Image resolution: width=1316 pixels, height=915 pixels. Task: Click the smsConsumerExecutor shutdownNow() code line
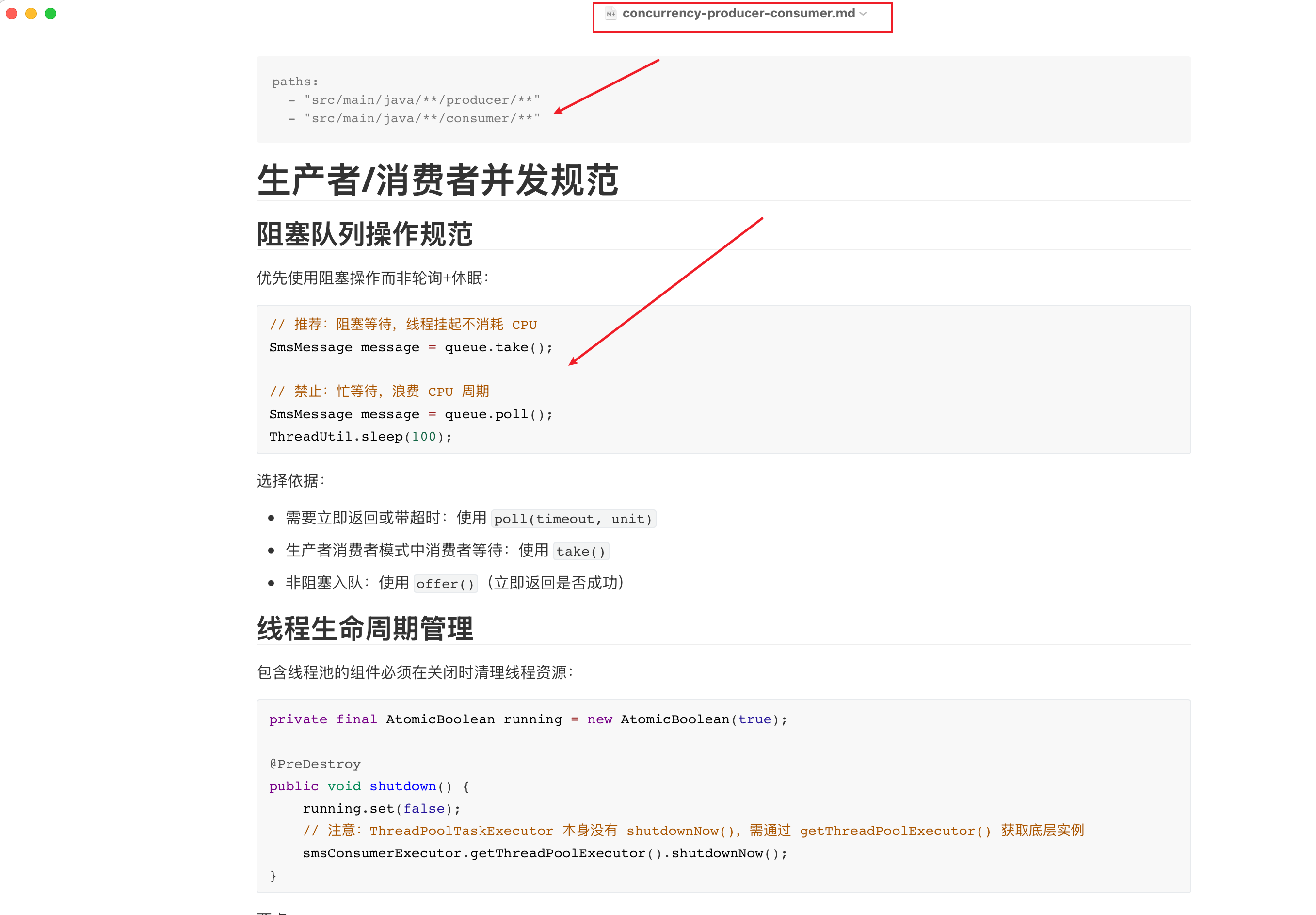pos(545,853)
